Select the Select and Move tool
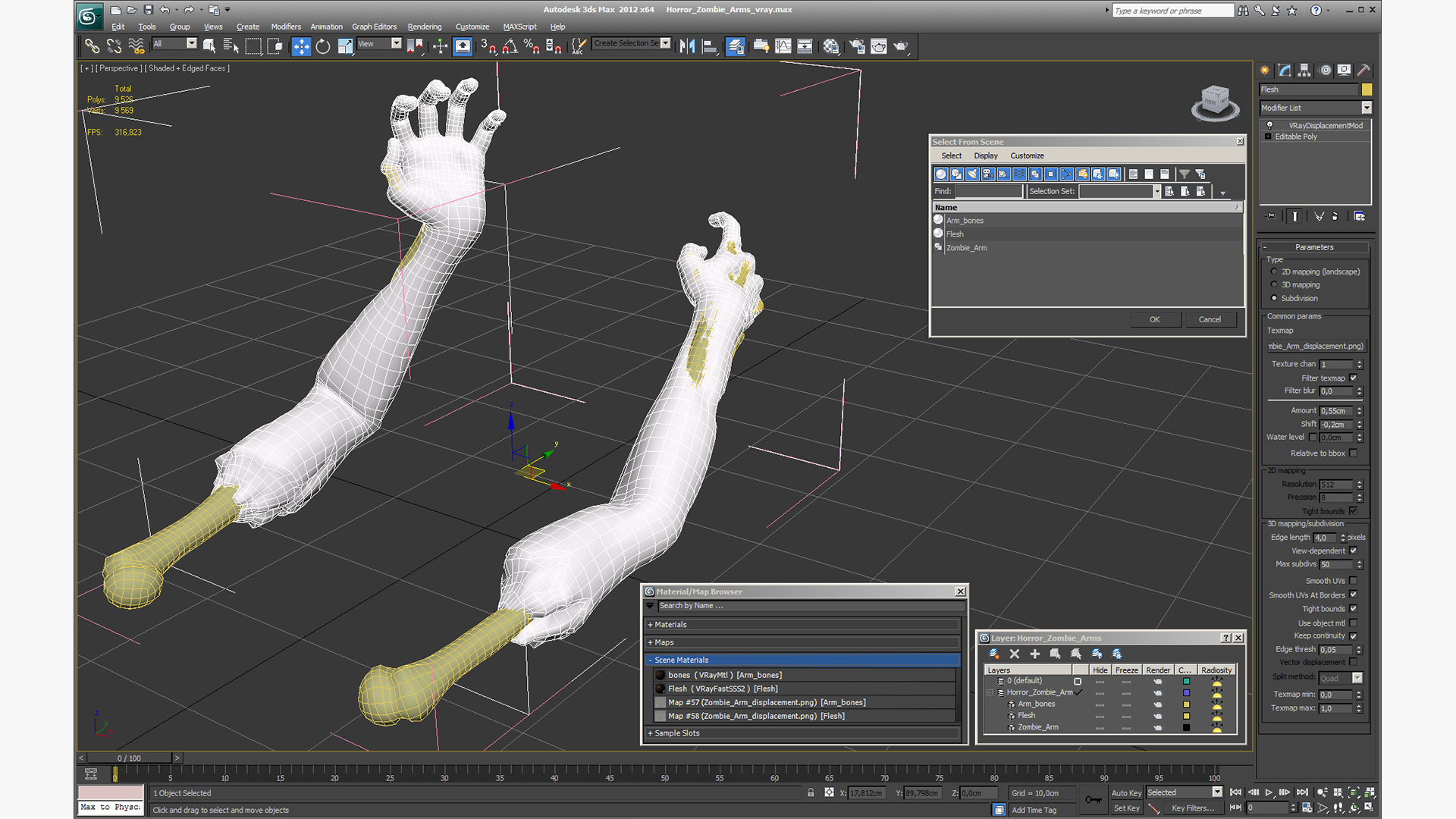Image resolution: width=1456 pixels, height=819 pixels. tap(301, 46)
